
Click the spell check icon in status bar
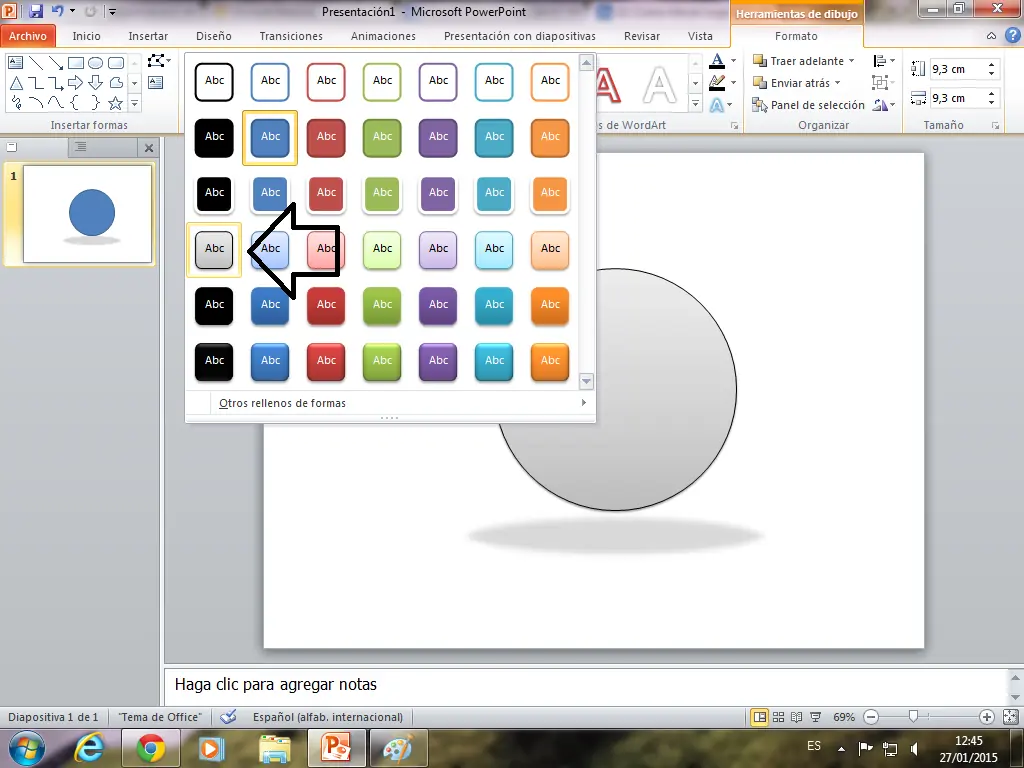pyautogui.click(x=228, y=717)
